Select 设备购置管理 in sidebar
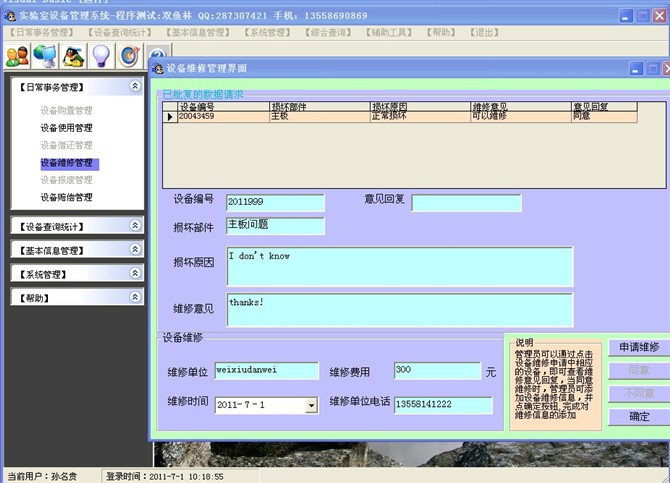Screen dimensions: 670x483 point(66,111)
